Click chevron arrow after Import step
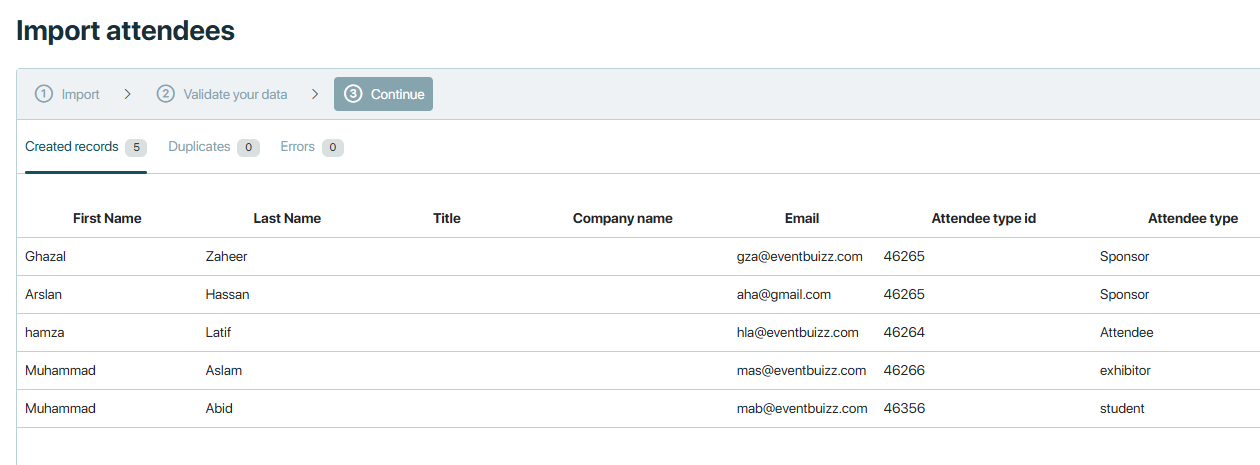 coord(127,94)
